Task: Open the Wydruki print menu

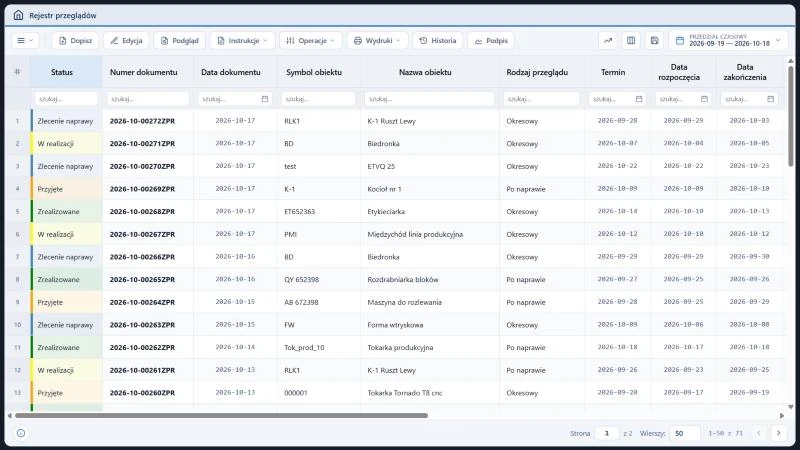Action: [377, 40]
